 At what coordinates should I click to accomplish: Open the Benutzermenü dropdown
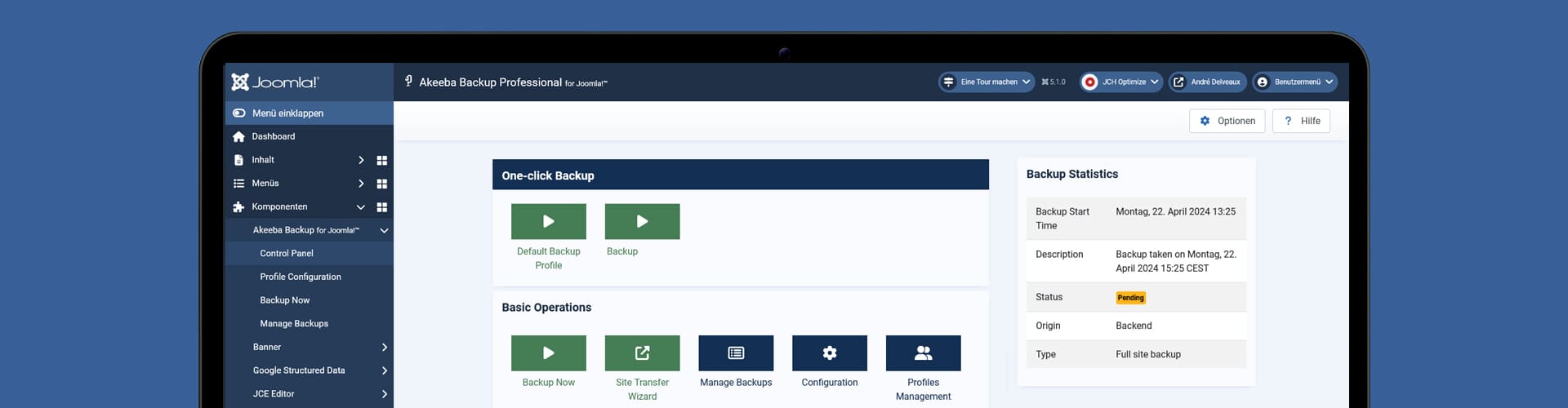tap(1294, 82)
